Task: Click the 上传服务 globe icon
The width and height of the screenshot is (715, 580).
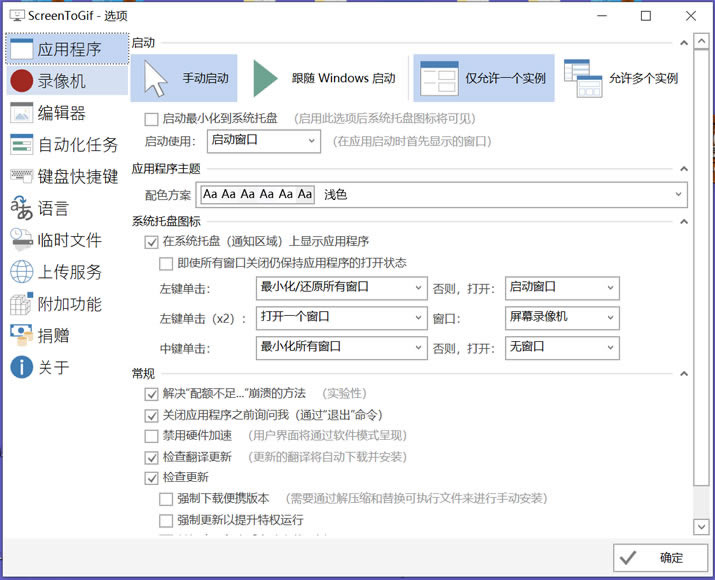Action: point(21,272)
